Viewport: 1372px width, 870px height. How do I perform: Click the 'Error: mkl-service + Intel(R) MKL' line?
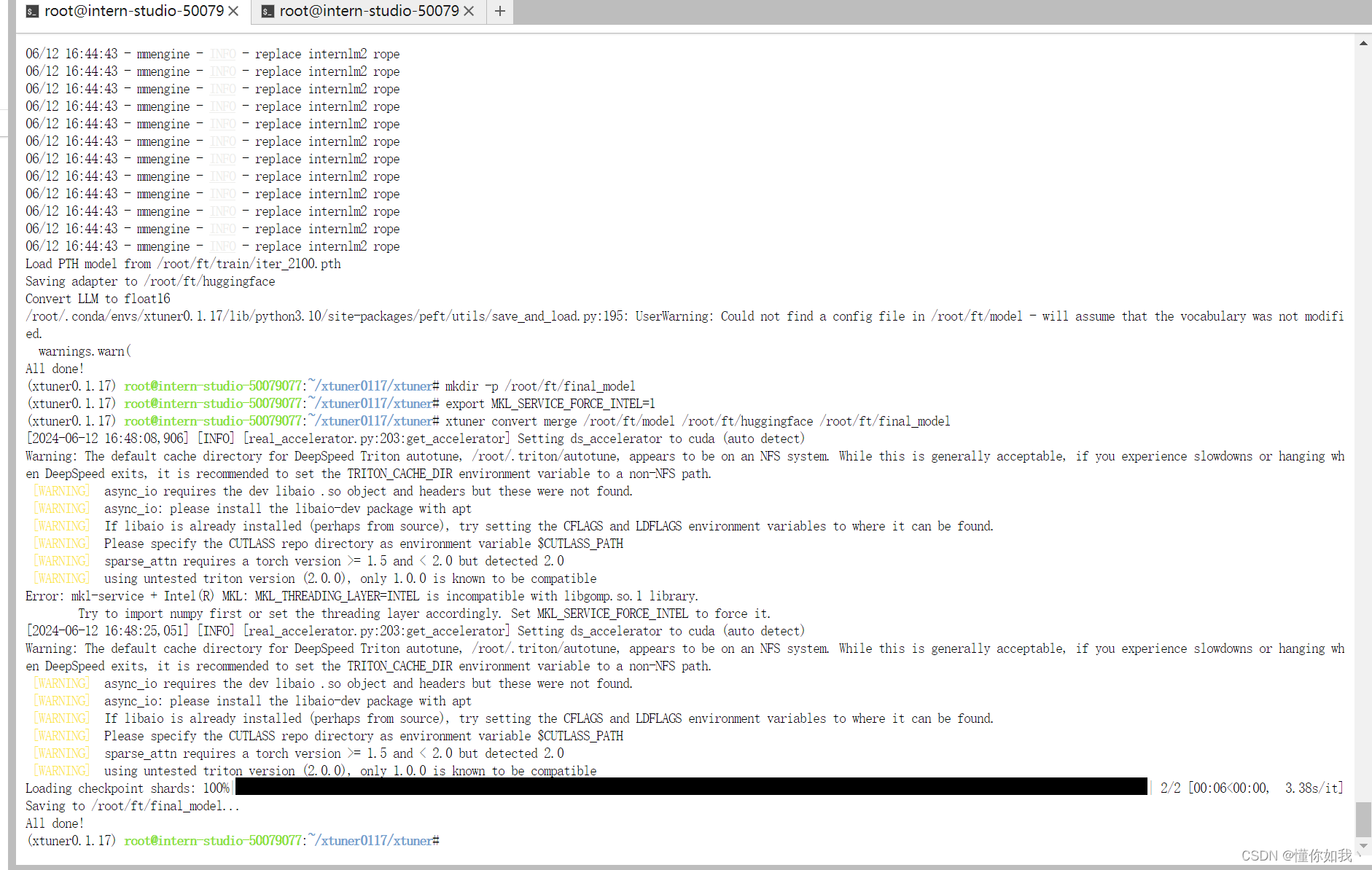[362, 596]
